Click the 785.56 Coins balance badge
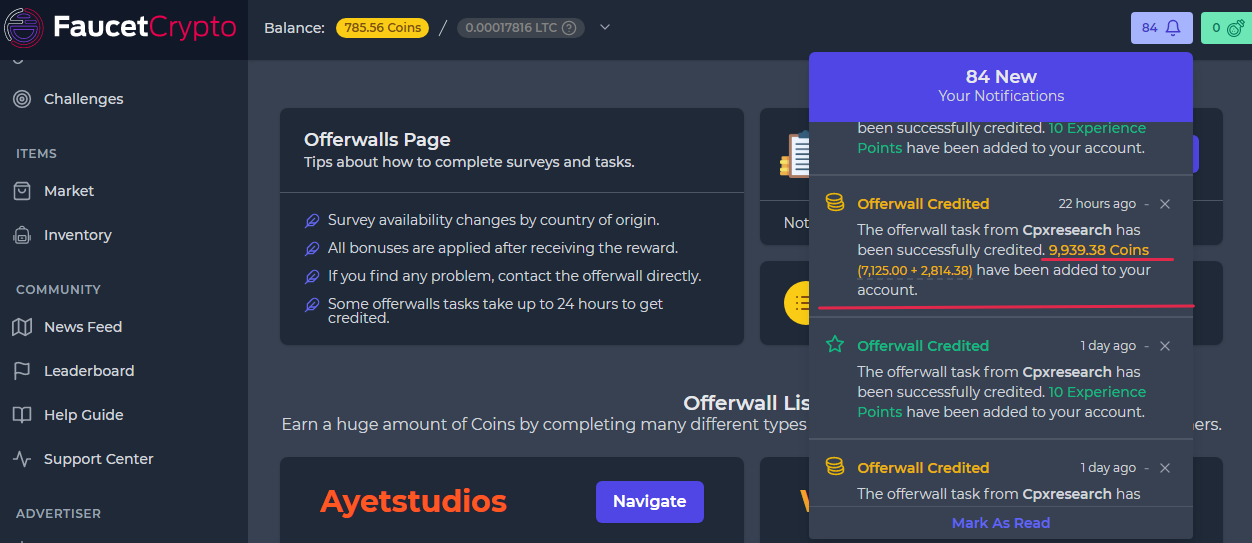 click(x=383, y=28)
